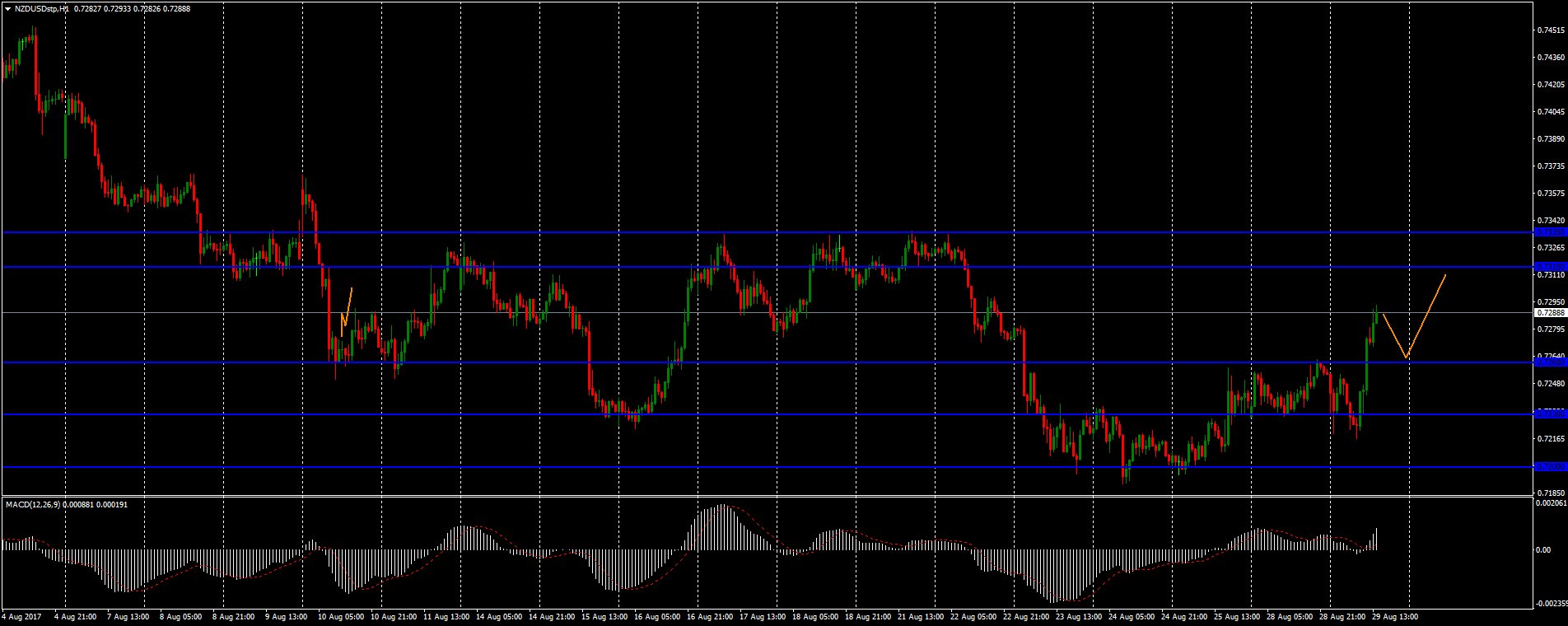Click the 18 Aug 21:00 time label
Screen dimensions: 1568x626
868,616
